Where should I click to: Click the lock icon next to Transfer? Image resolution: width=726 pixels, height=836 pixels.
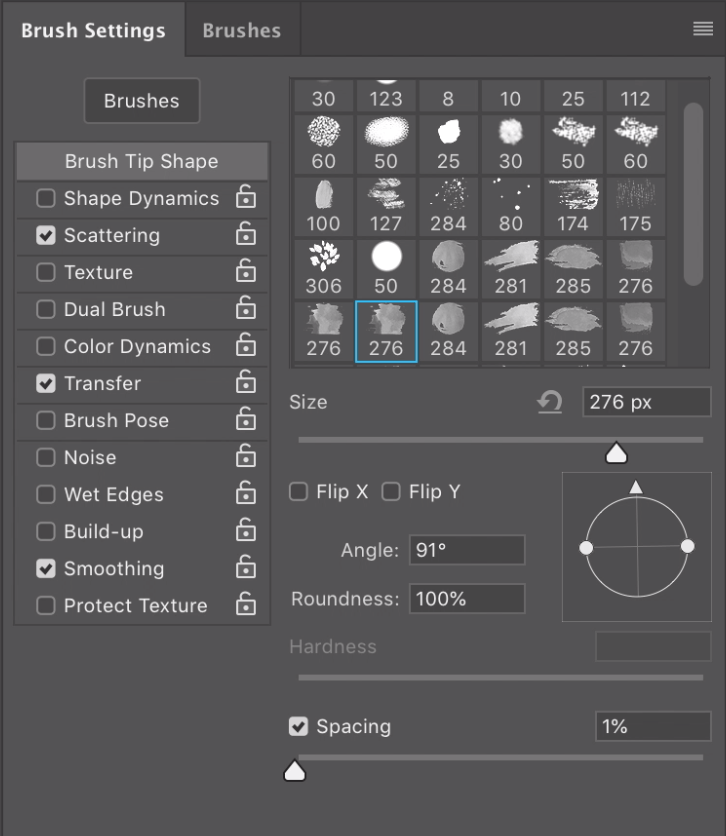[245, 383]
